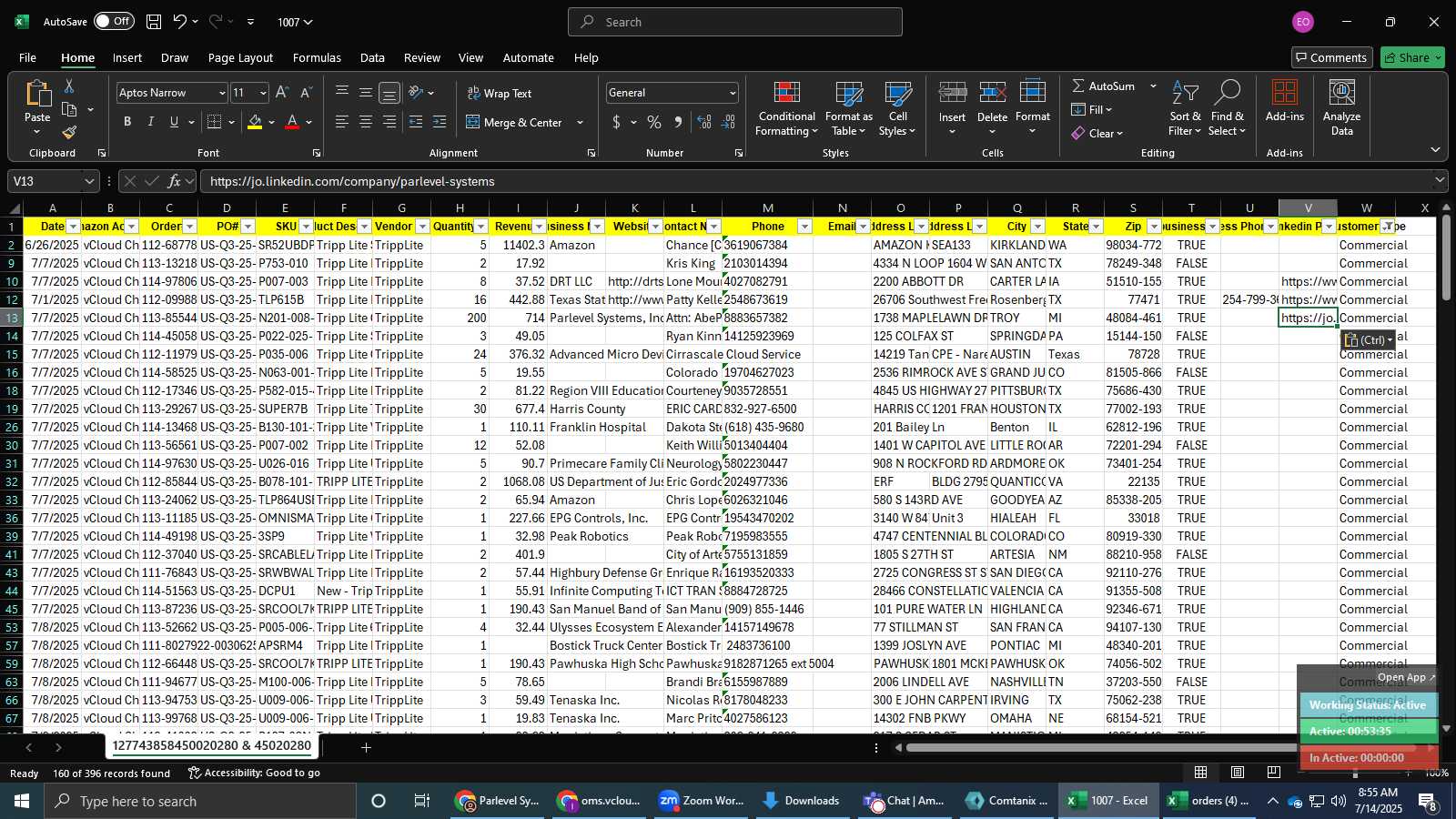Add a new sheet with plus button
The image size is (1456, 819).
pos(366,748)
